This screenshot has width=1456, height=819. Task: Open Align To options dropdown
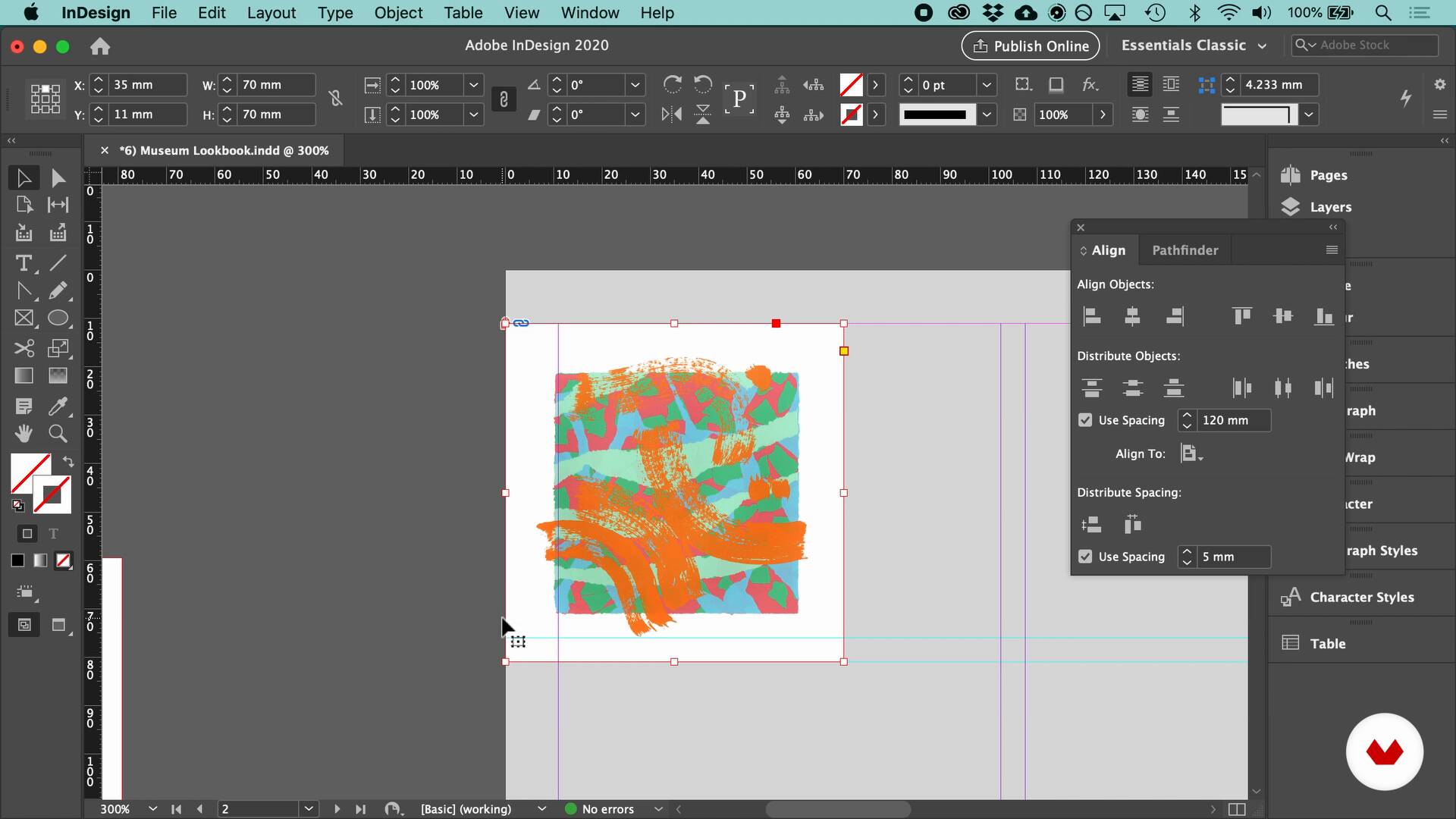click(1191, 453)
